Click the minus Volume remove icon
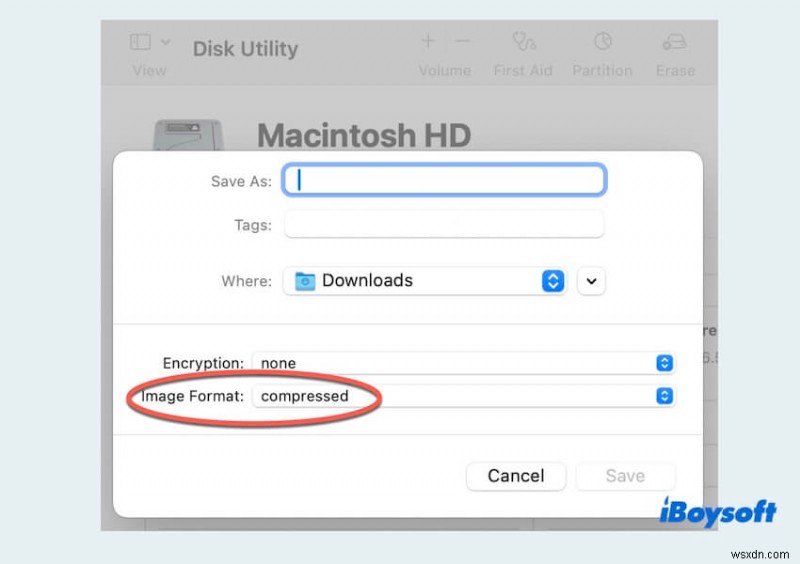The image size is (800, 564). pos(462,41)
